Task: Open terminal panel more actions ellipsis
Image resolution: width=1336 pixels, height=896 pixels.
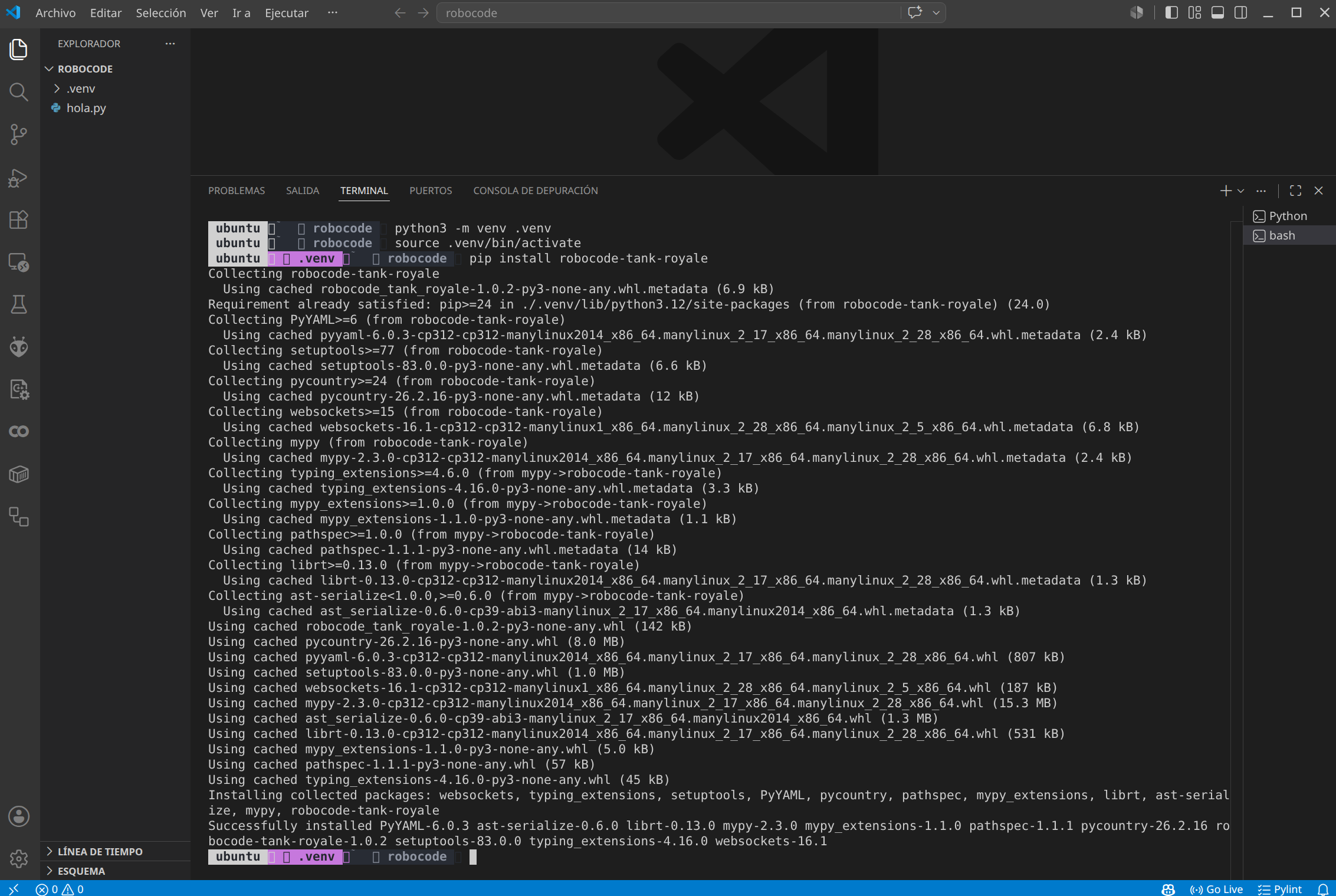Action: [x=1261, y=191]
